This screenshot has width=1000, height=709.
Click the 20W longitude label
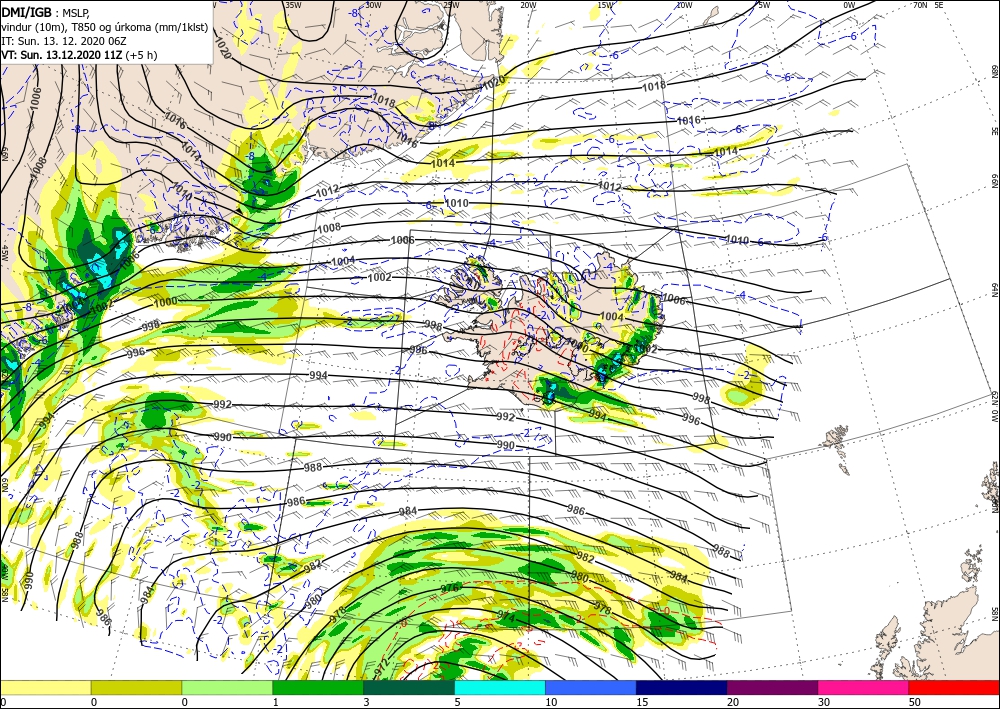click(x=528, y=5)
